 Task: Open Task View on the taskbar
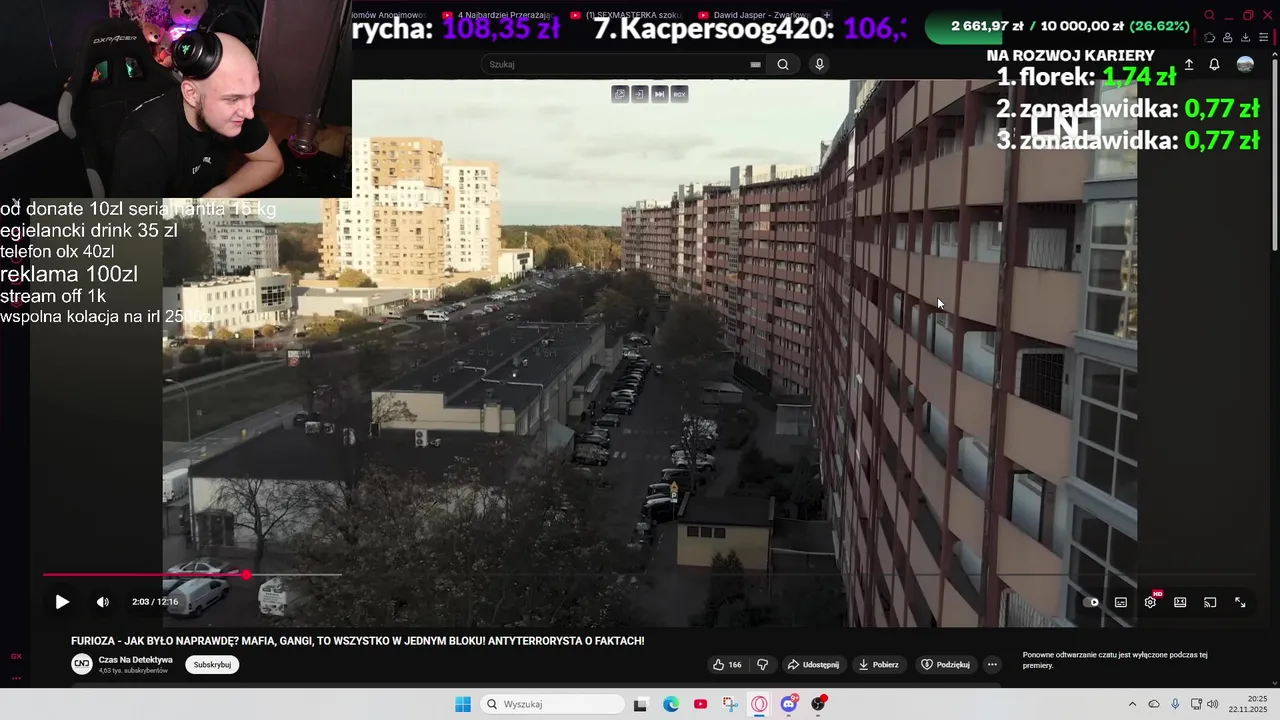point(641,704)
